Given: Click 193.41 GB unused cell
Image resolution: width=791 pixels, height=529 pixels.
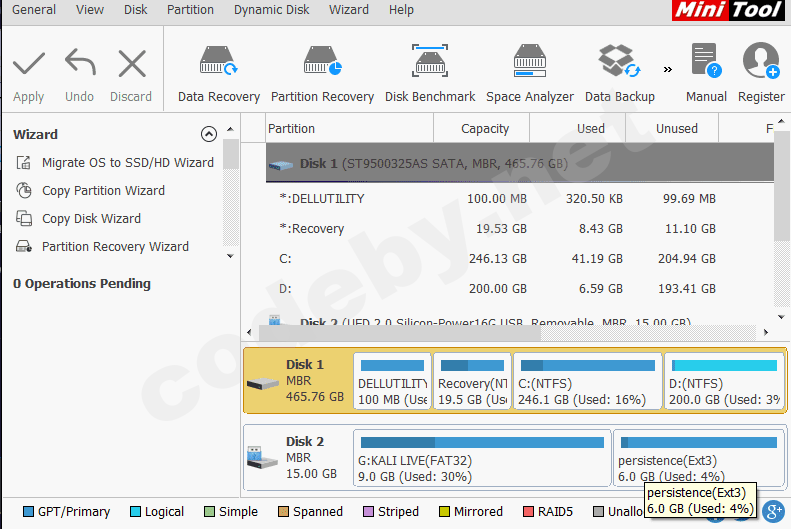Looking at the screenshot, I should coord(687,288).
